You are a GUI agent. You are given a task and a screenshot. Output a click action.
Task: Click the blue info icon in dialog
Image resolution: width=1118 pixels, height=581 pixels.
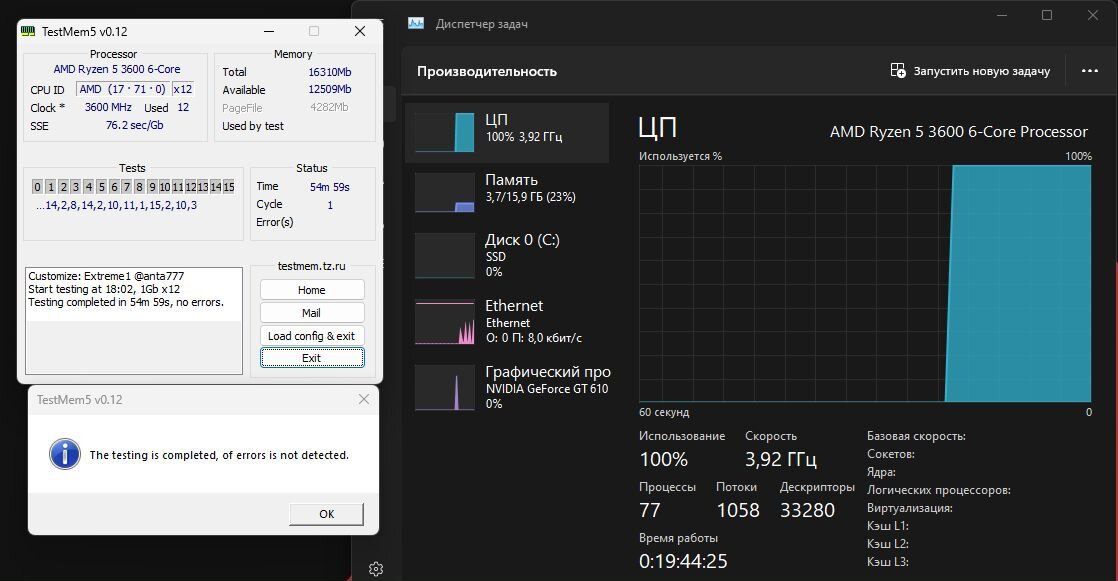click(x=65, y=454)
